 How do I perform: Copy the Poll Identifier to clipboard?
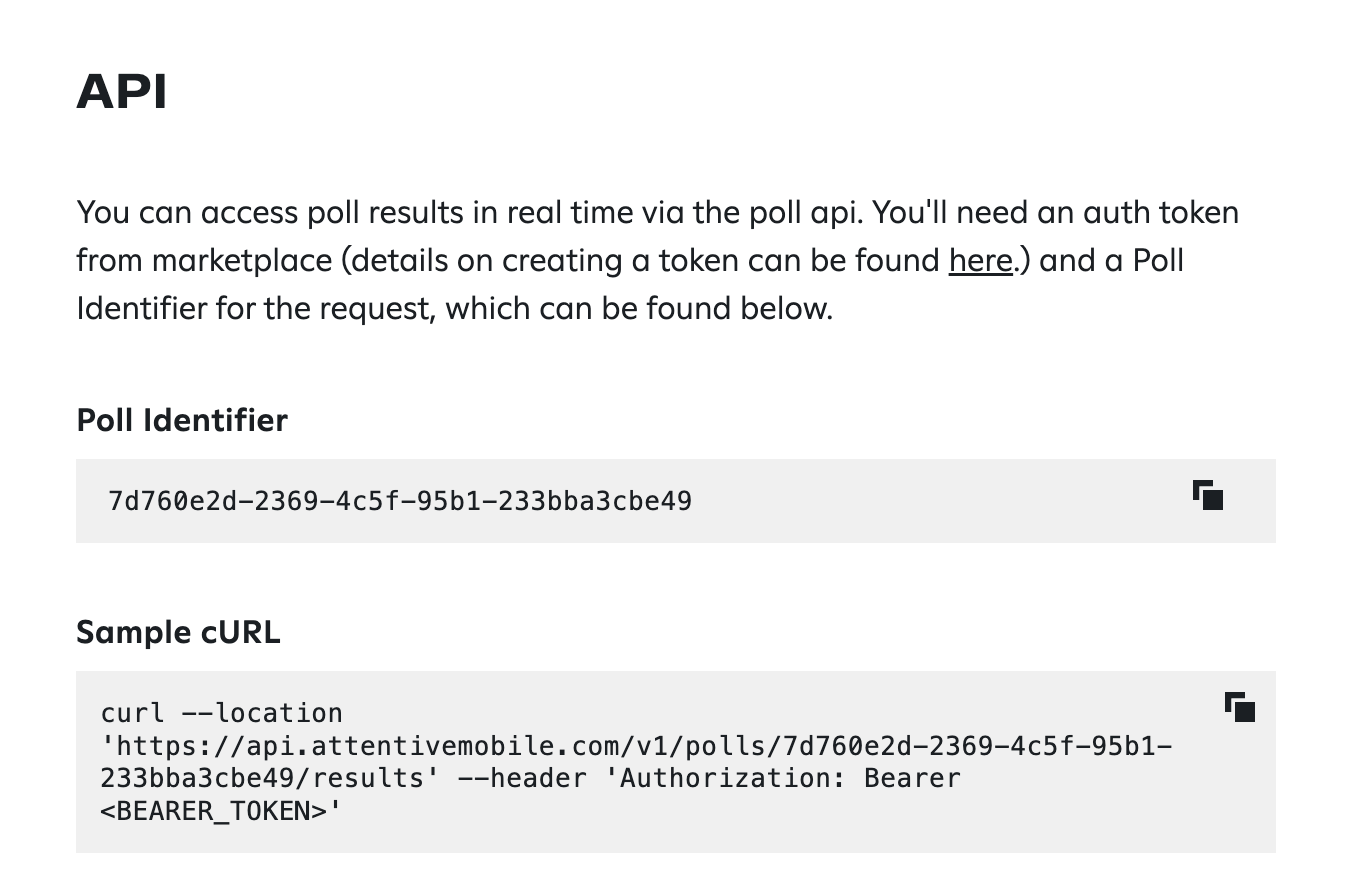[1208, 496]
